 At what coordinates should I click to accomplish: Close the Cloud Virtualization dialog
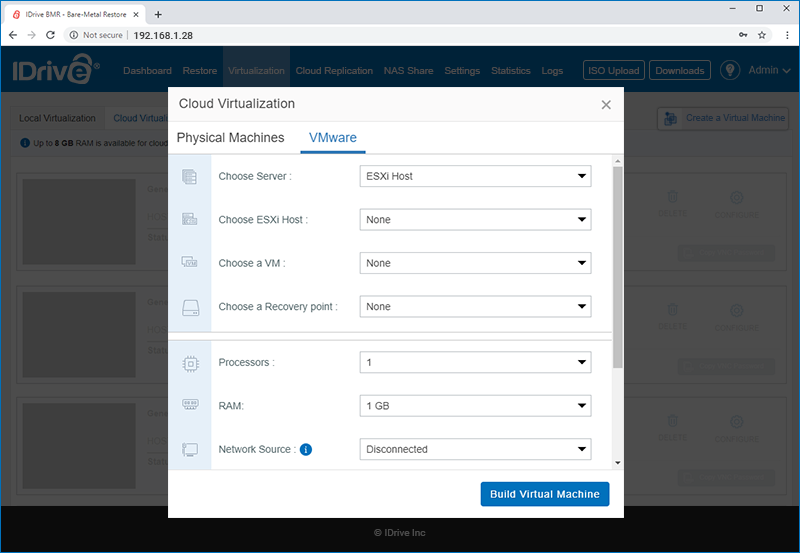(606, 105)
